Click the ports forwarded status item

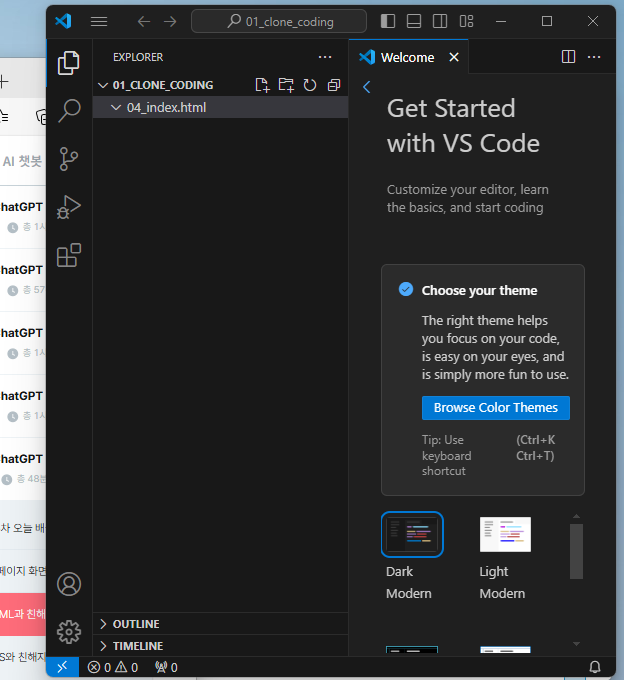167,667
